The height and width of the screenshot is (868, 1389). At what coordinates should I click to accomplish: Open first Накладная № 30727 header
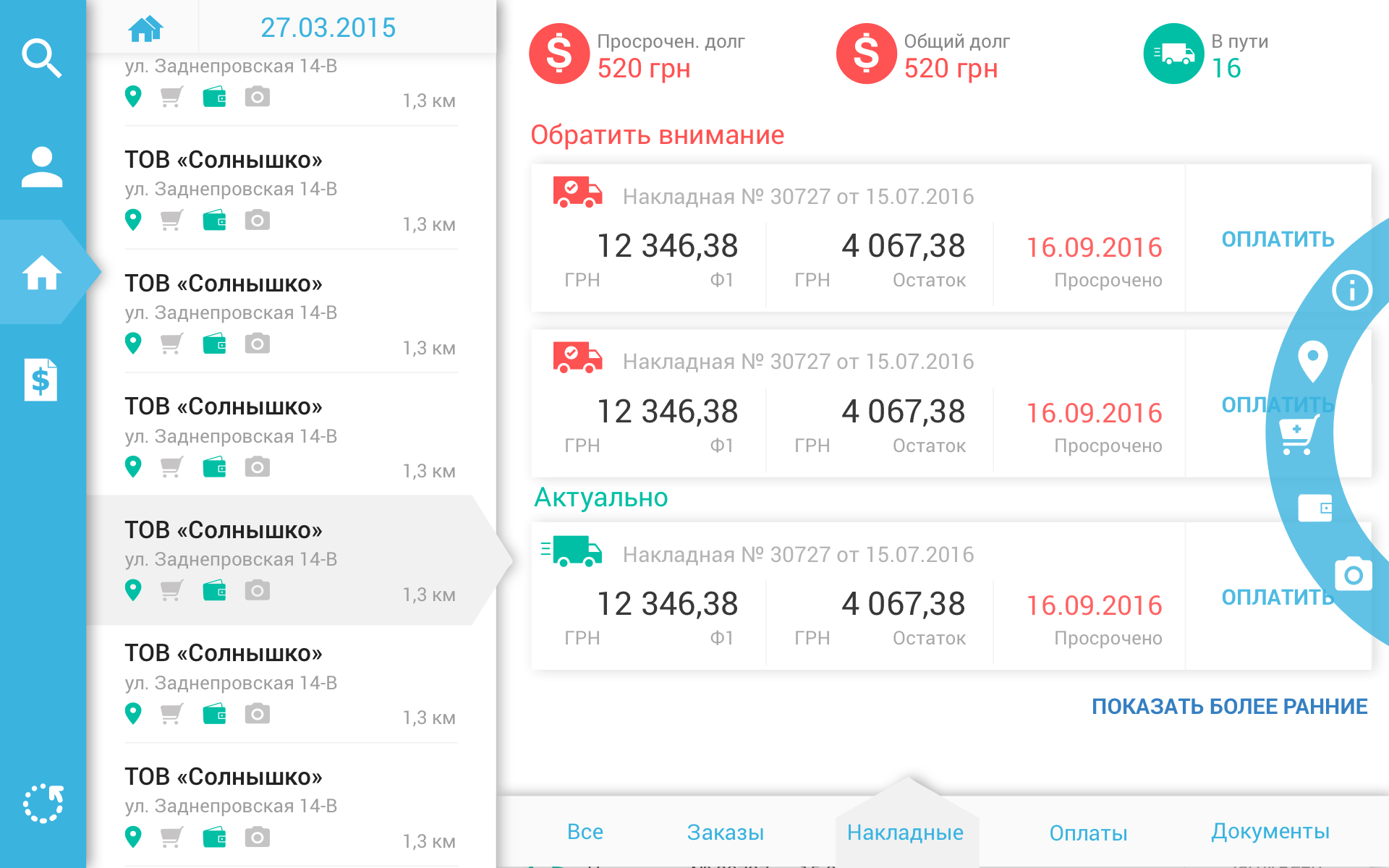(x=798, y=197)
